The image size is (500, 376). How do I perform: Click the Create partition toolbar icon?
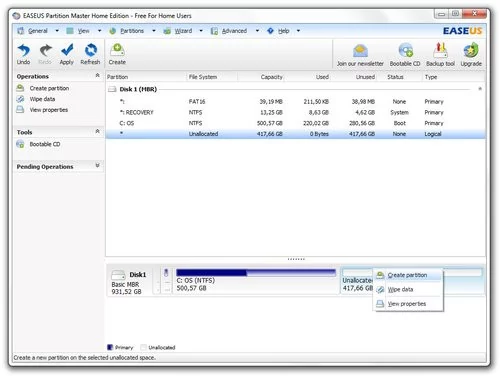point(117,50)
